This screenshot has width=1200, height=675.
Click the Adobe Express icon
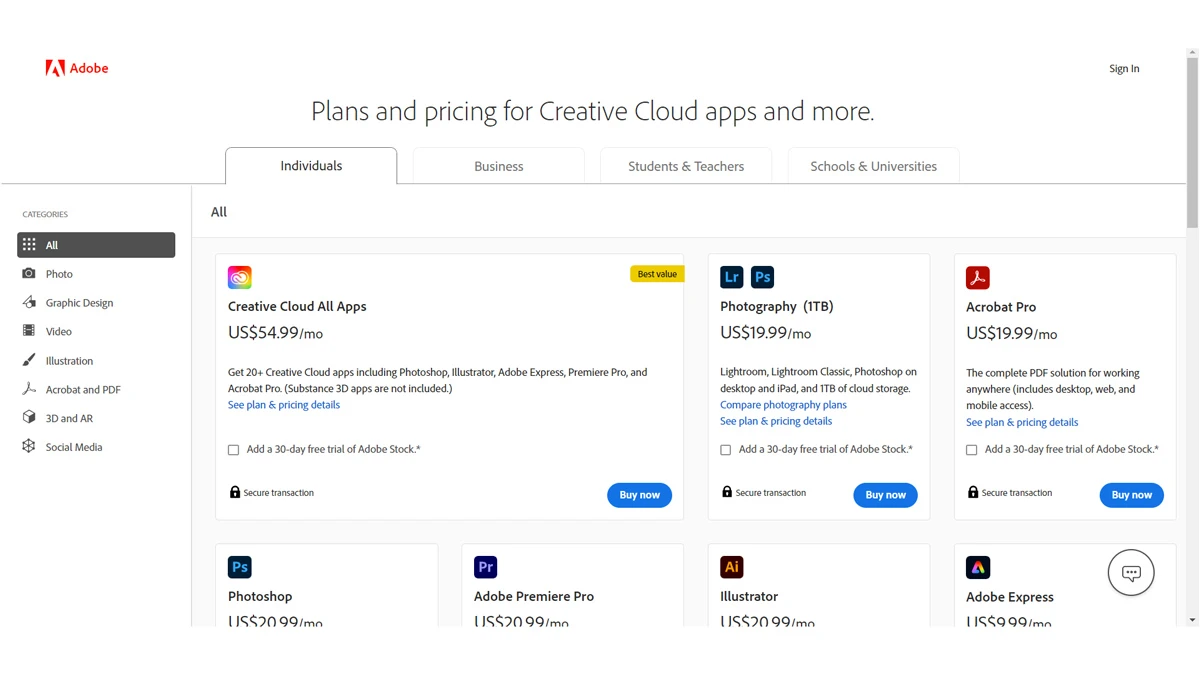[x=978, y=567]
